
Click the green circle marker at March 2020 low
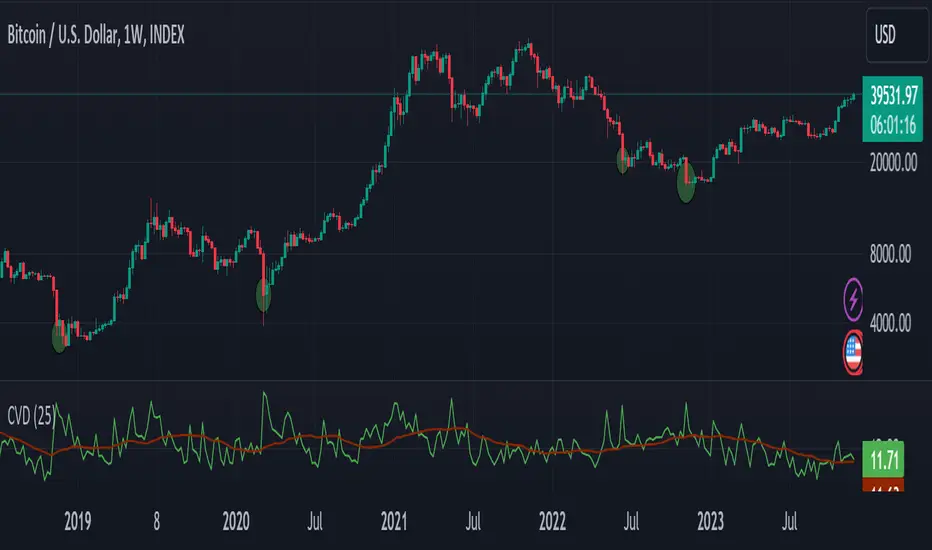[x=264, y=293]
